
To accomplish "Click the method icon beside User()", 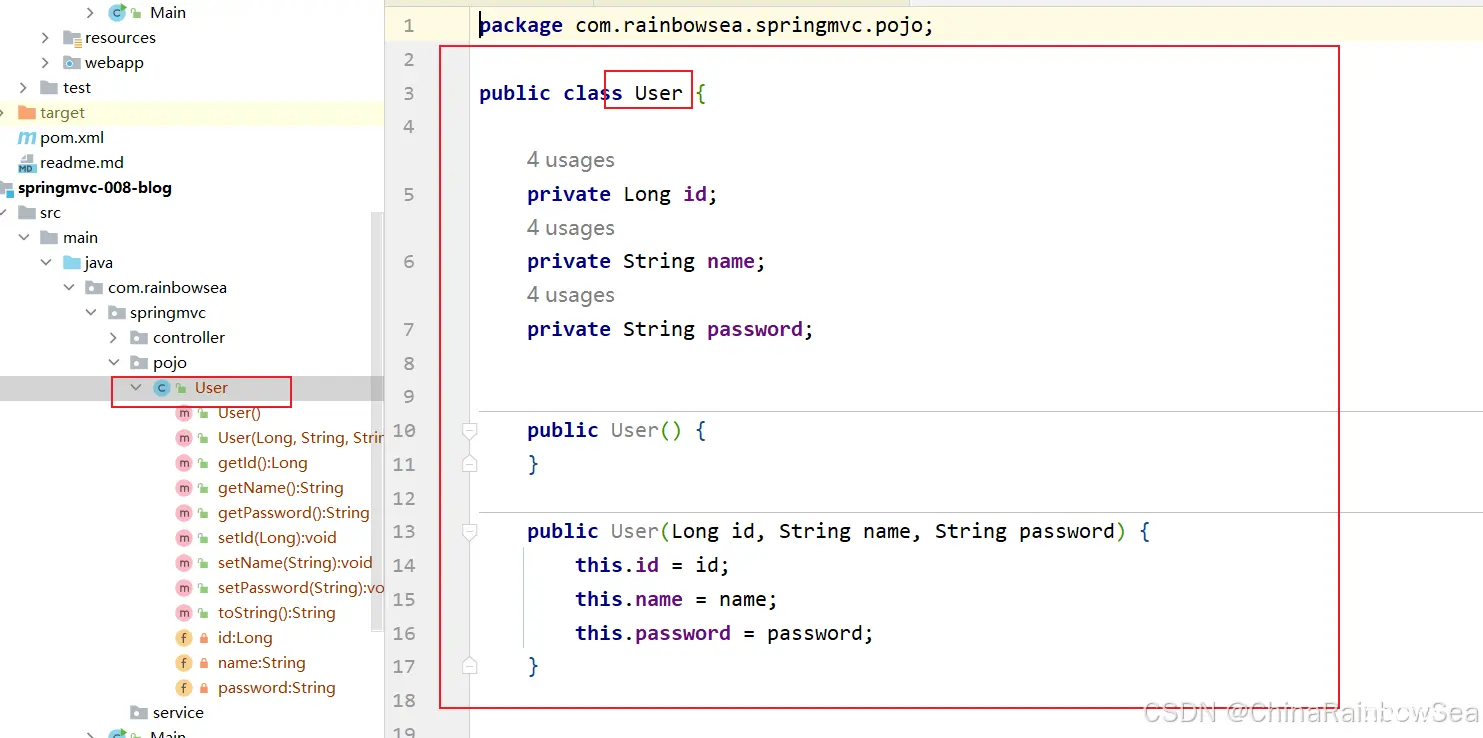I will point(184,413).
